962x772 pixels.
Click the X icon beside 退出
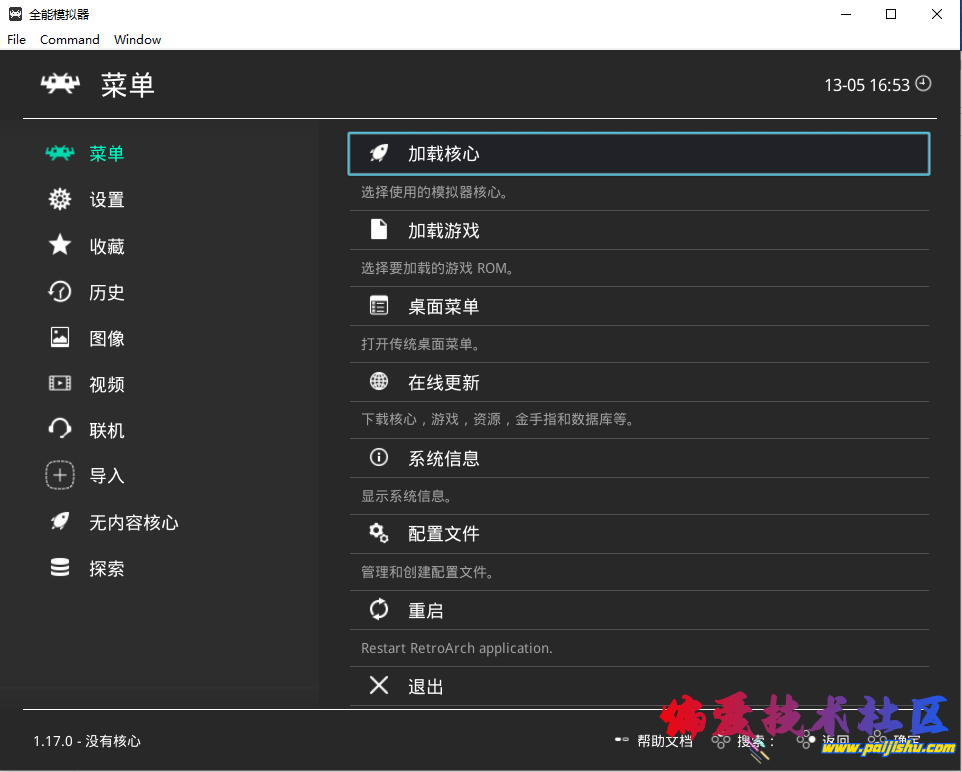pyautogui.click(x=379, y=686)
